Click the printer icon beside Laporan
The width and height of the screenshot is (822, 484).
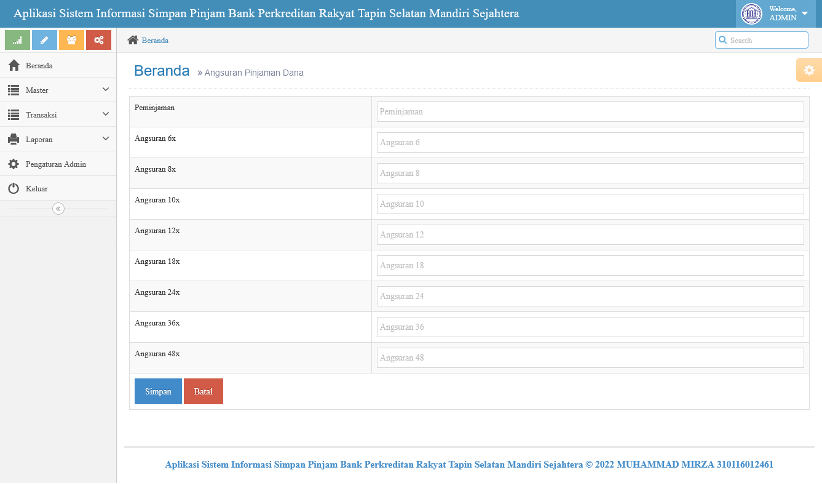(x=14, y=139)
